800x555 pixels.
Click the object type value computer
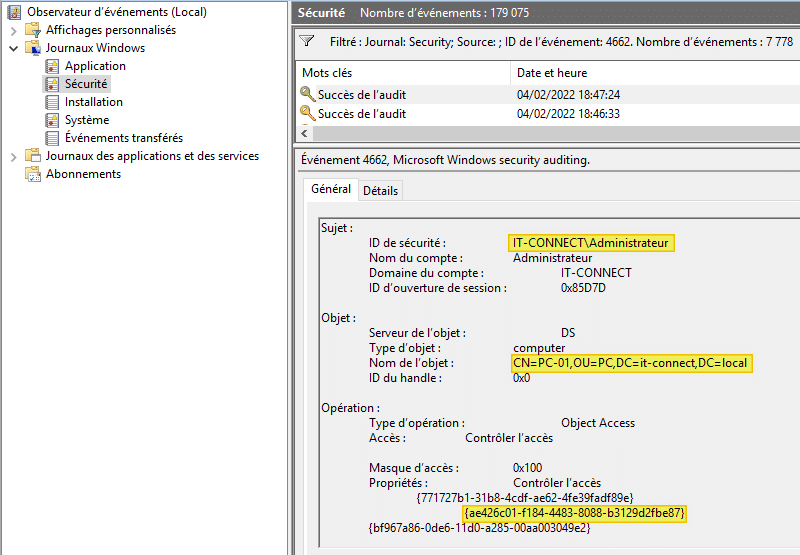(x=539, y=348)
